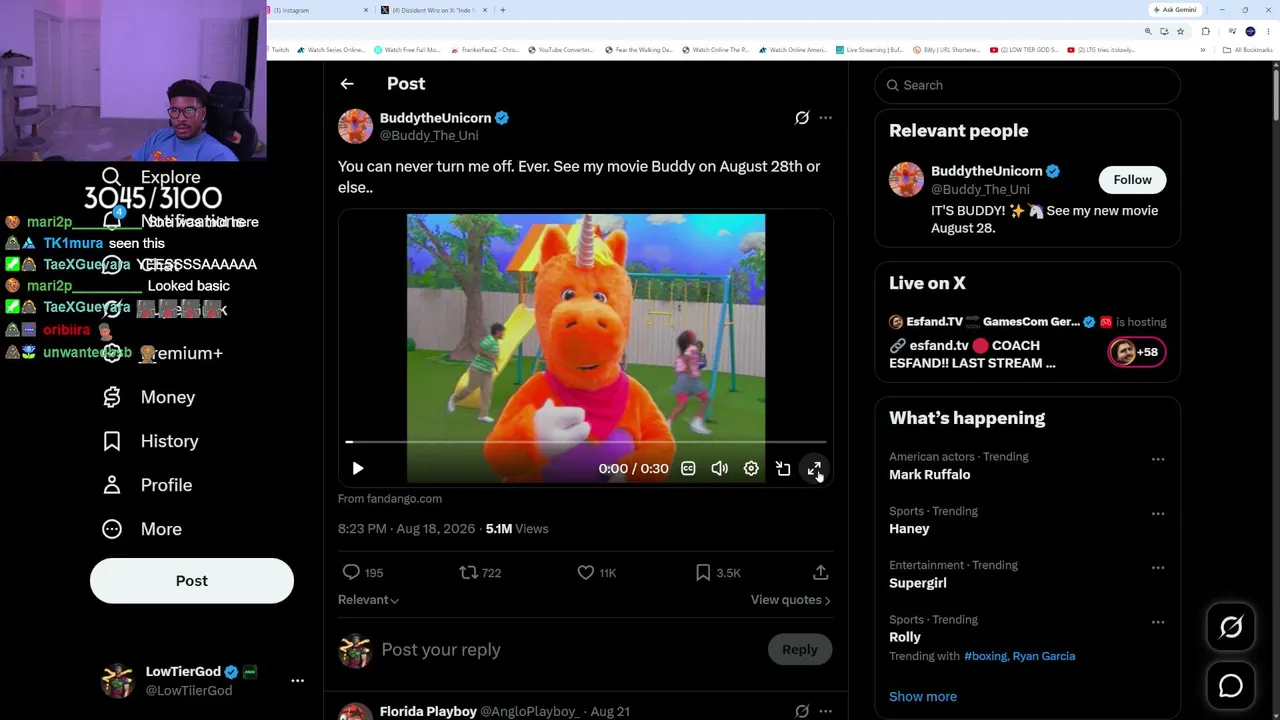Open LowTierGod account options menu

(x=297, y=680)
